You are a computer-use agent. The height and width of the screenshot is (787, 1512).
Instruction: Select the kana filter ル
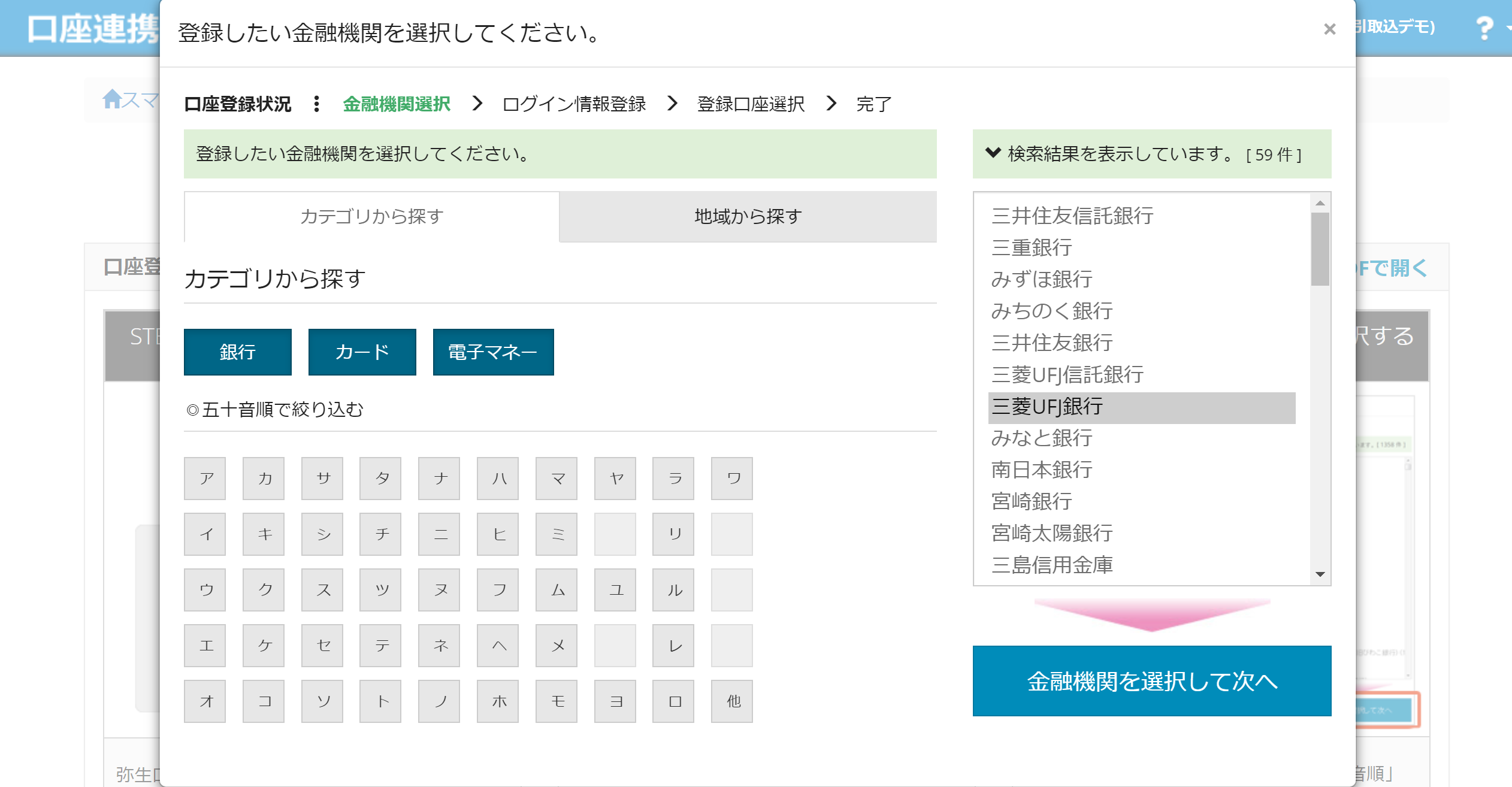click(x=673, y=590)
